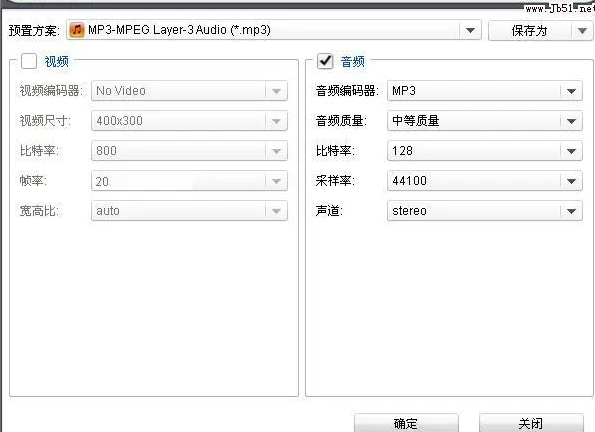The width and height of the screenshot is (595, 432).
Task: Click the MP3 music note preset icon
Action: click(77, 30)
